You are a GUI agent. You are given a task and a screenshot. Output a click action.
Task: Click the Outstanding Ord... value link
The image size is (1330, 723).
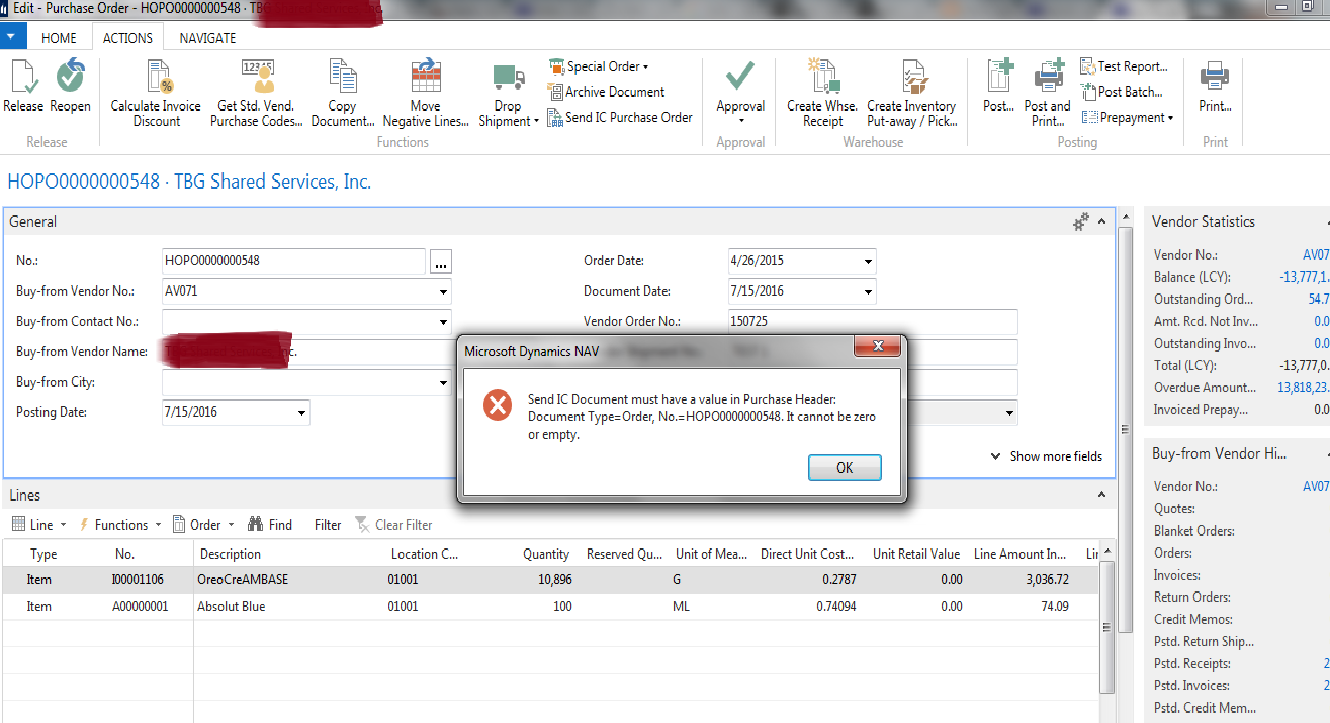(x=1319, y=299)
